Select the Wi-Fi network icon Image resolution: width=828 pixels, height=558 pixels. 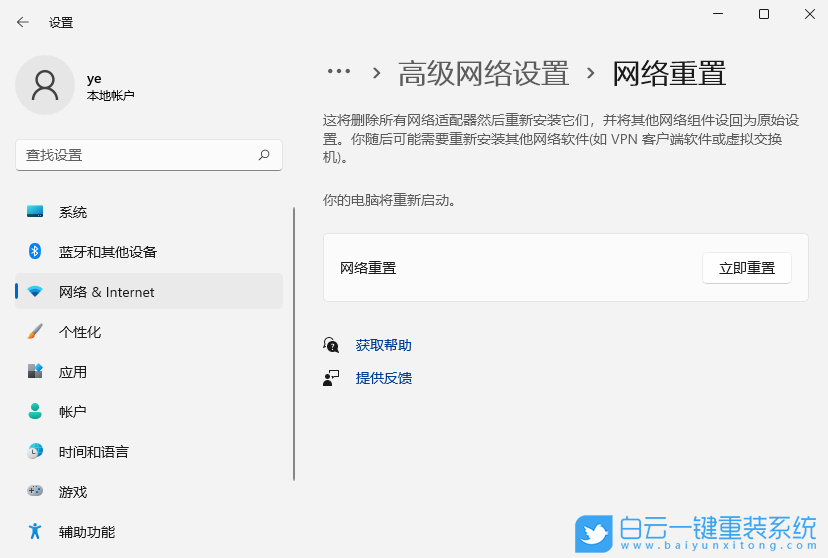(x=35, y=291)
